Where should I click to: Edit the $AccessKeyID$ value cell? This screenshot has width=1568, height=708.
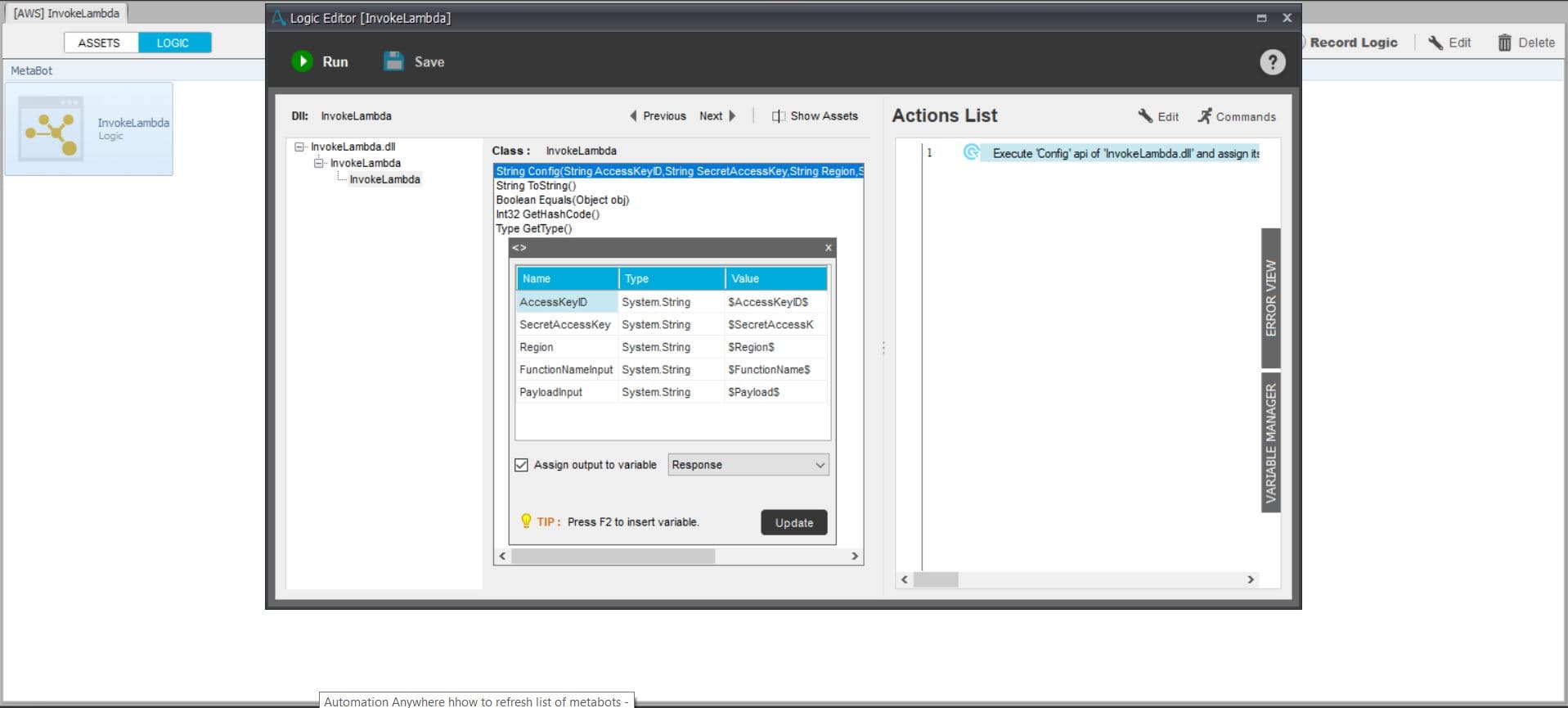click(776, 302)
